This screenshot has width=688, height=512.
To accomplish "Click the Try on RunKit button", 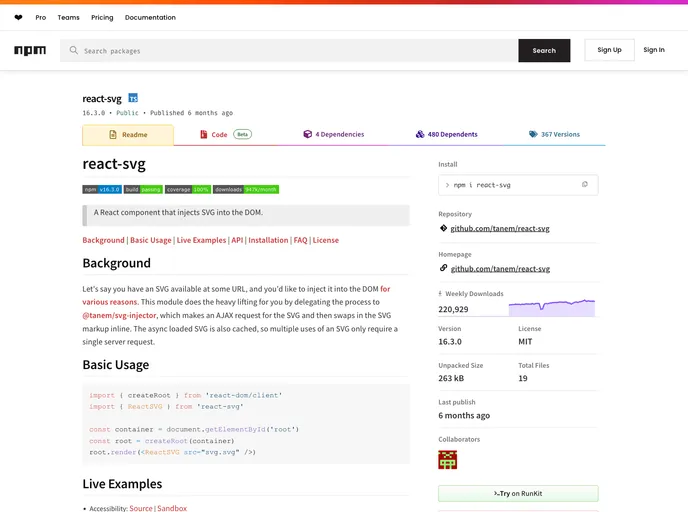I will (518, 494).
